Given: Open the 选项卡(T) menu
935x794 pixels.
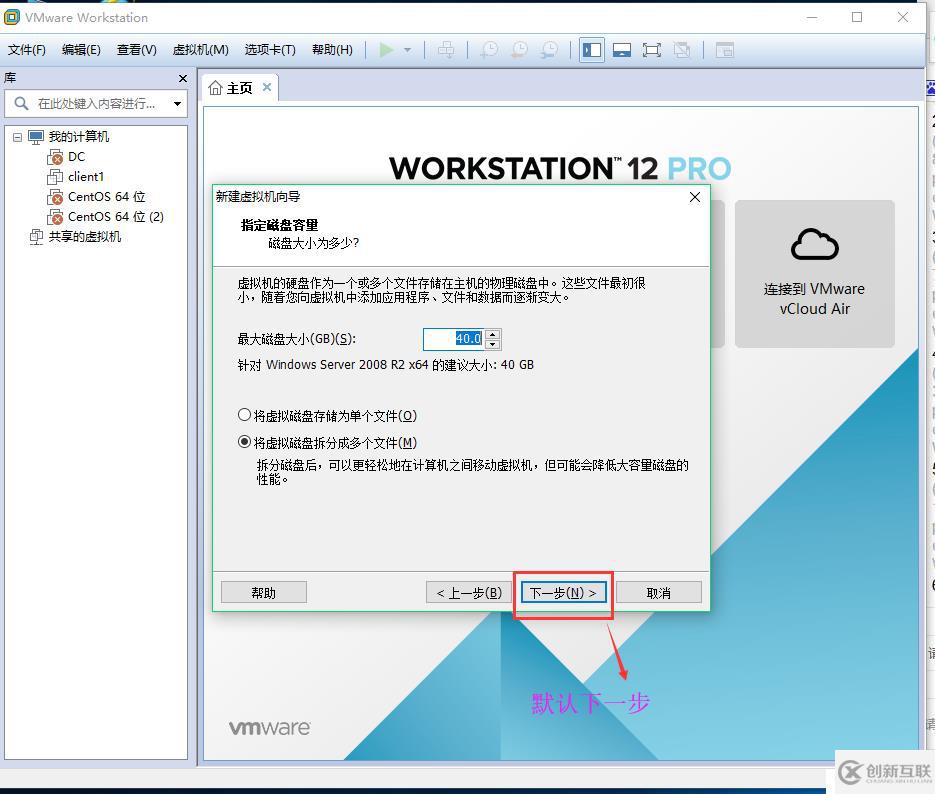Looking at the screenshot, I should tap(270, 49).
